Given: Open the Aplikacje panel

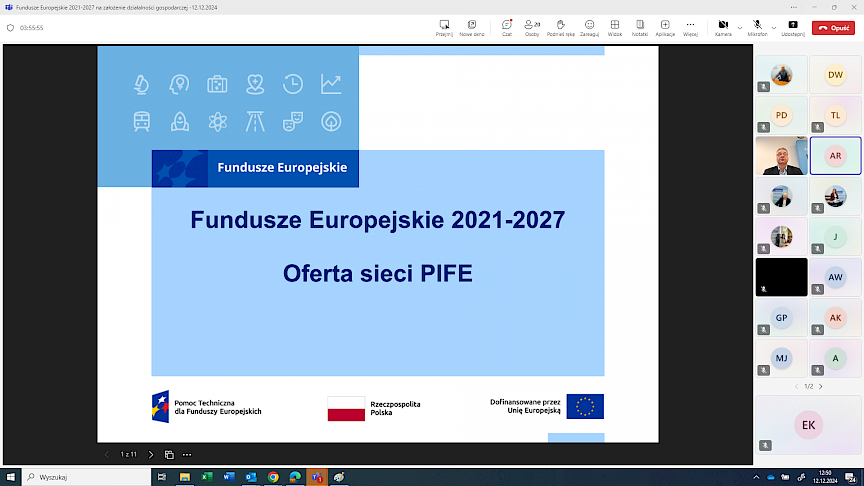Looking at the screenshot, I should [665, 28].
